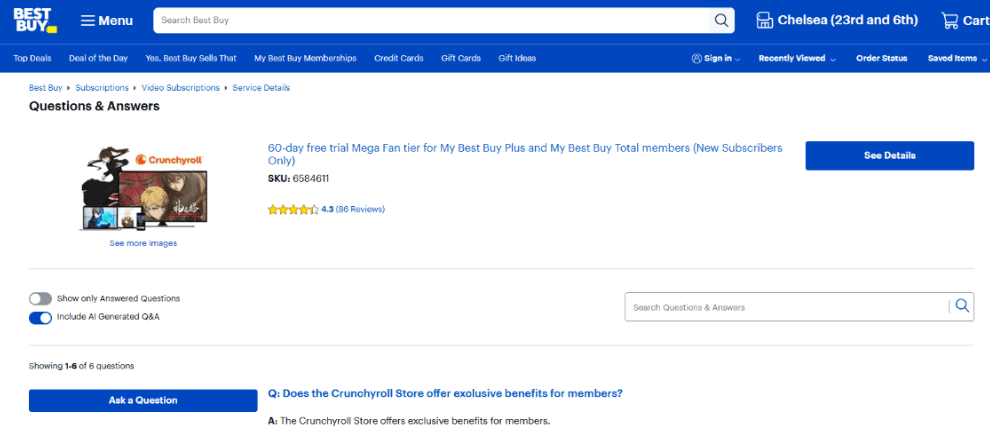990x433 pixels.
Task: Click the Best Buy logo
Action: click(x=35, y=20)
